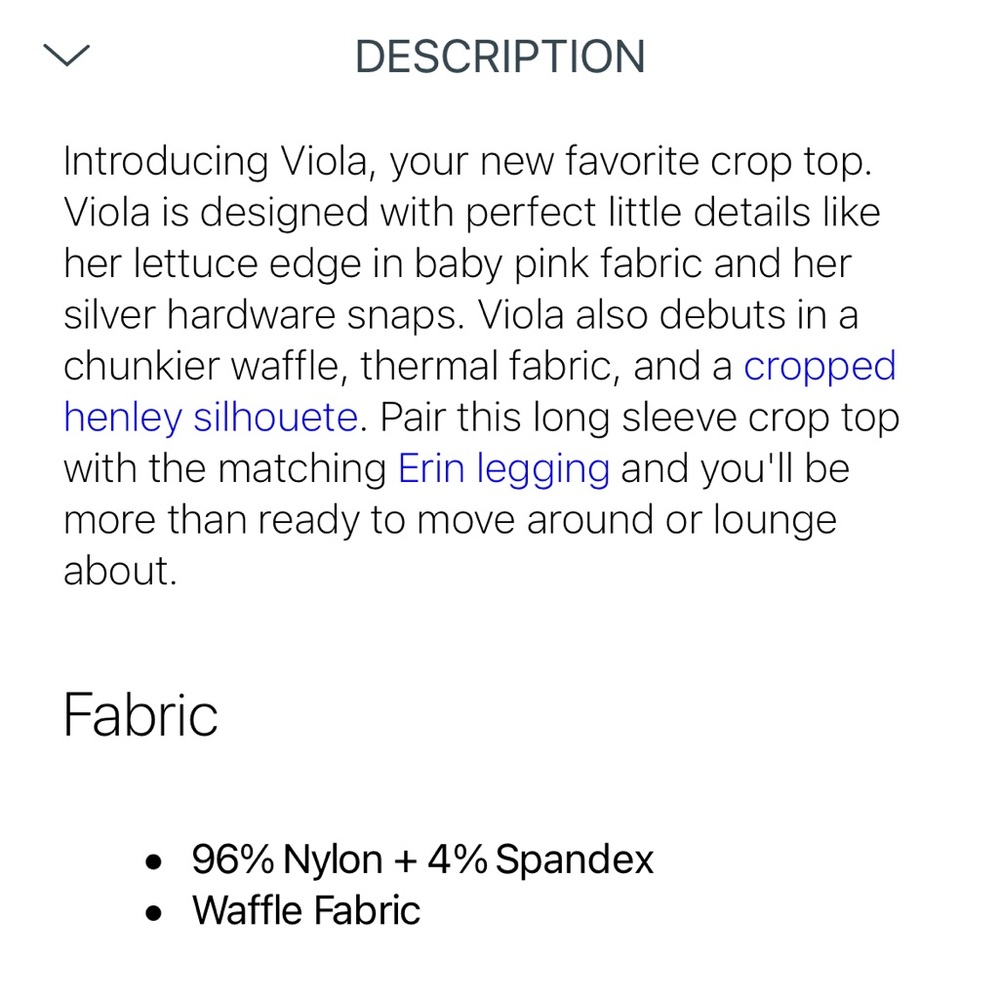The width and height of the screenshot is (1000, 1000).
Task: Click the words "move around or lounge"
Action: pos(626,520)
